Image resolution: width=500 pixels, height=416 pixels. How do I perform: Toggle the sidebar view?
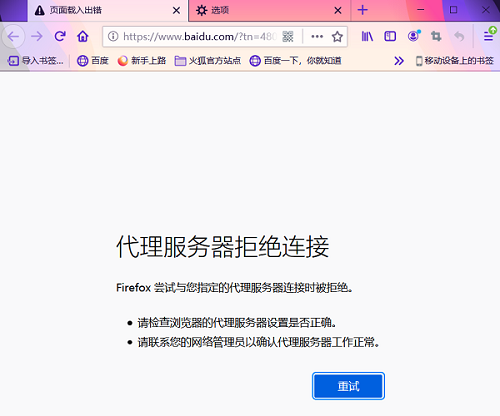390,36
